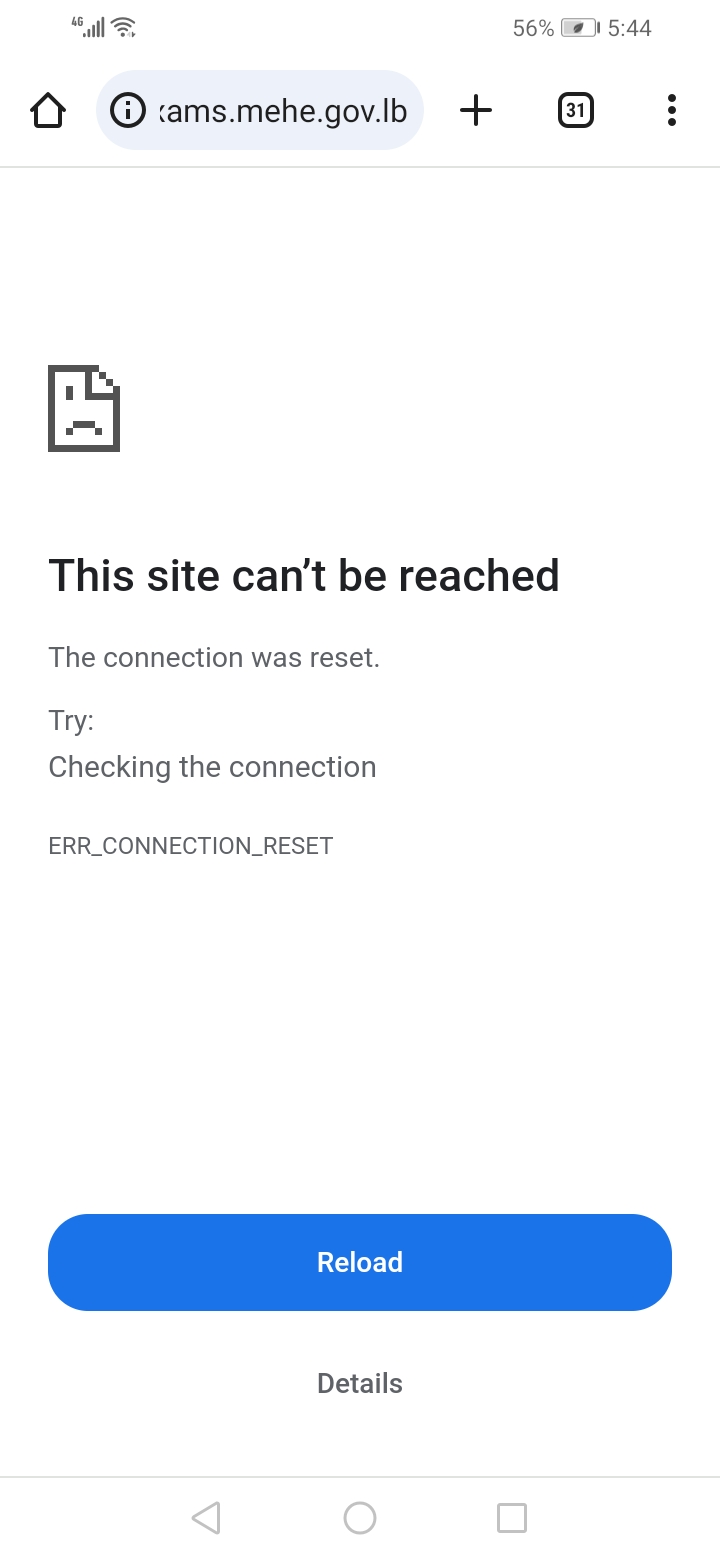Click the blue Reload button
720x1560 pixels.
(360, 1262)
